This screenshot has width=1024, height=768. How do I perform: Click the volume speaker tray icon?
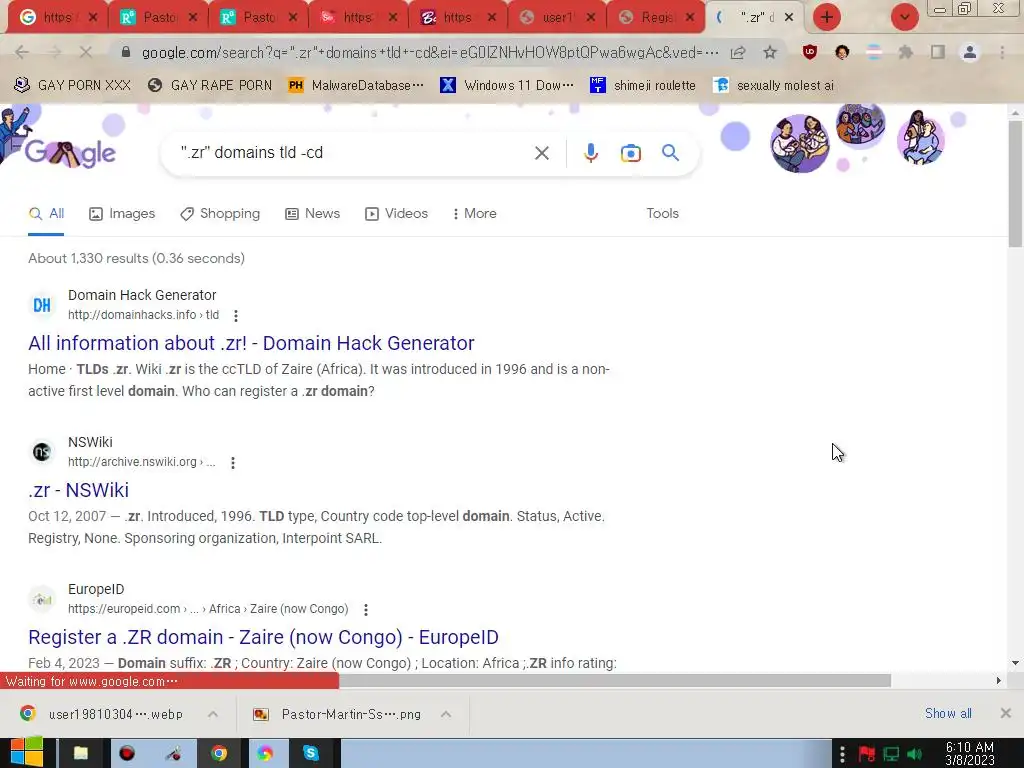(915, 754)
